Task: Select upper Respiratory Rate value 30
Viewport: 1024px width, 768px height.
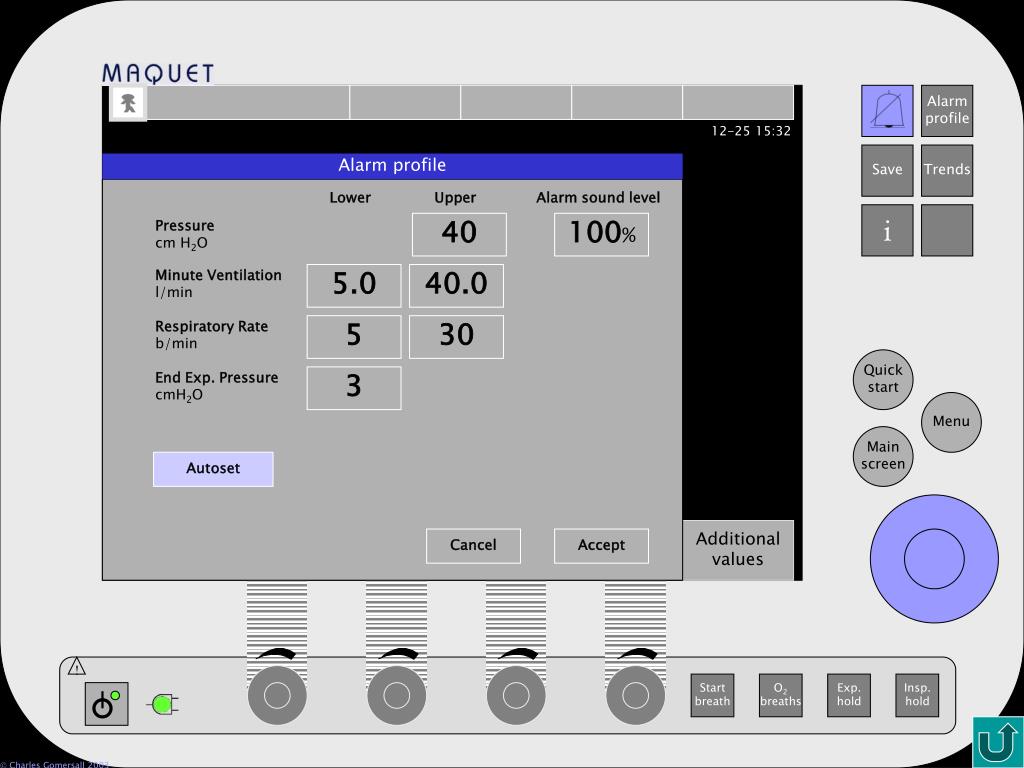Action: tap(456, 336)
